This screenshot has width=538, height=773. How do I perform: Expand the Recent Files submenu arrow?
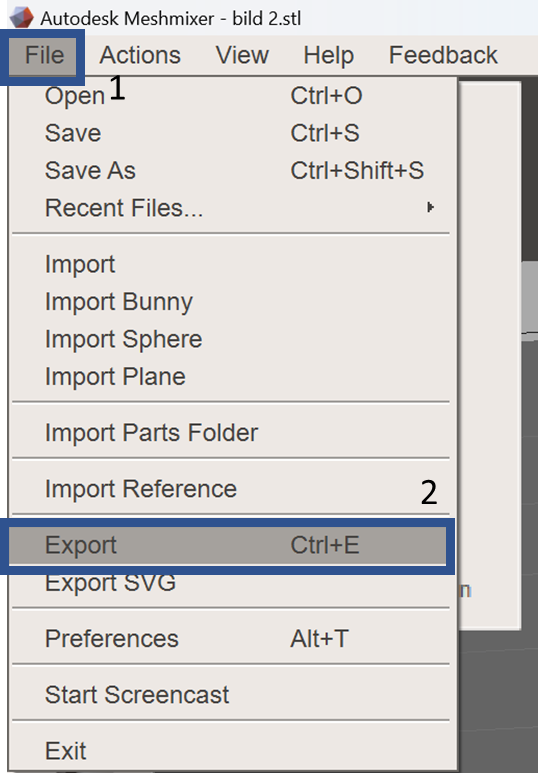click(x=430, y=208)
